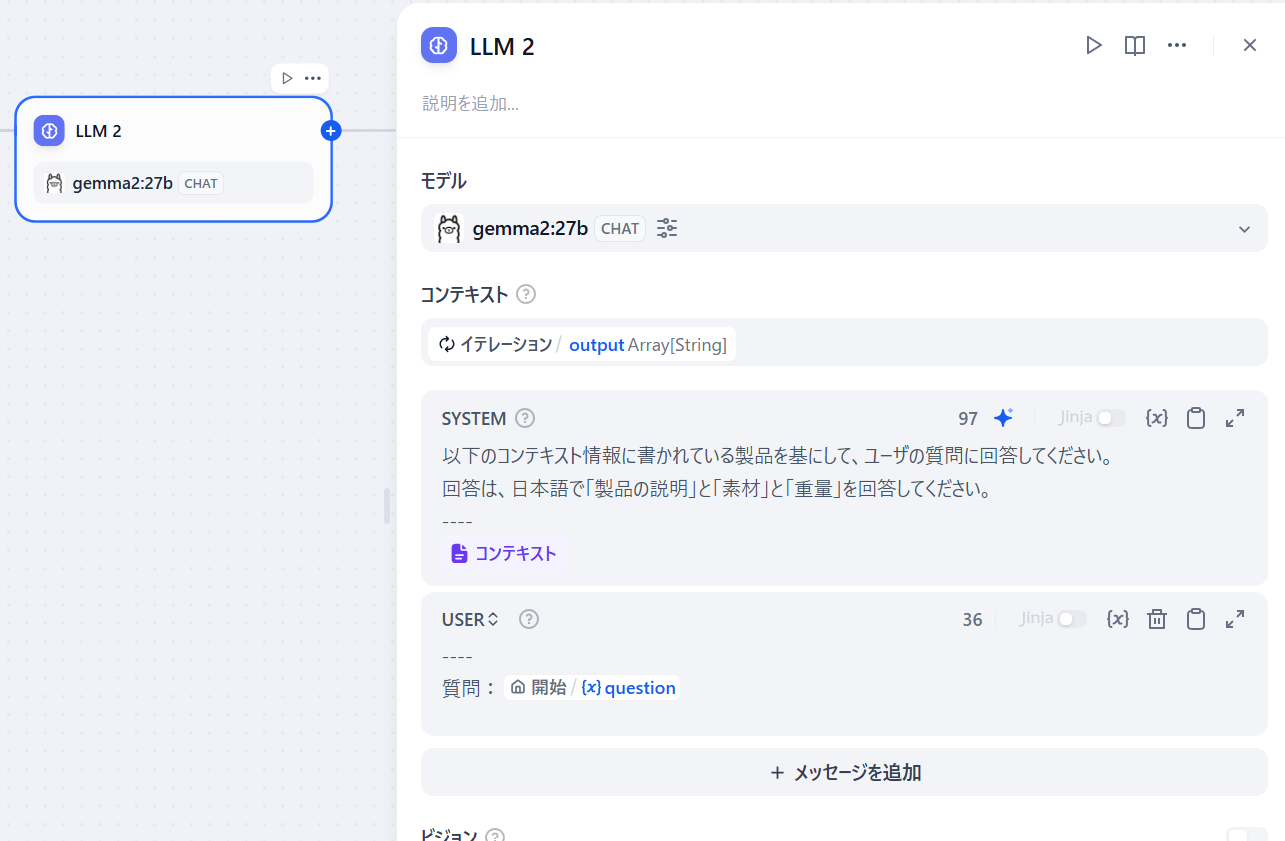Viewport: 1285px width, 841px height.
Task: Click the モデル section label
Action: click(444, 181)
